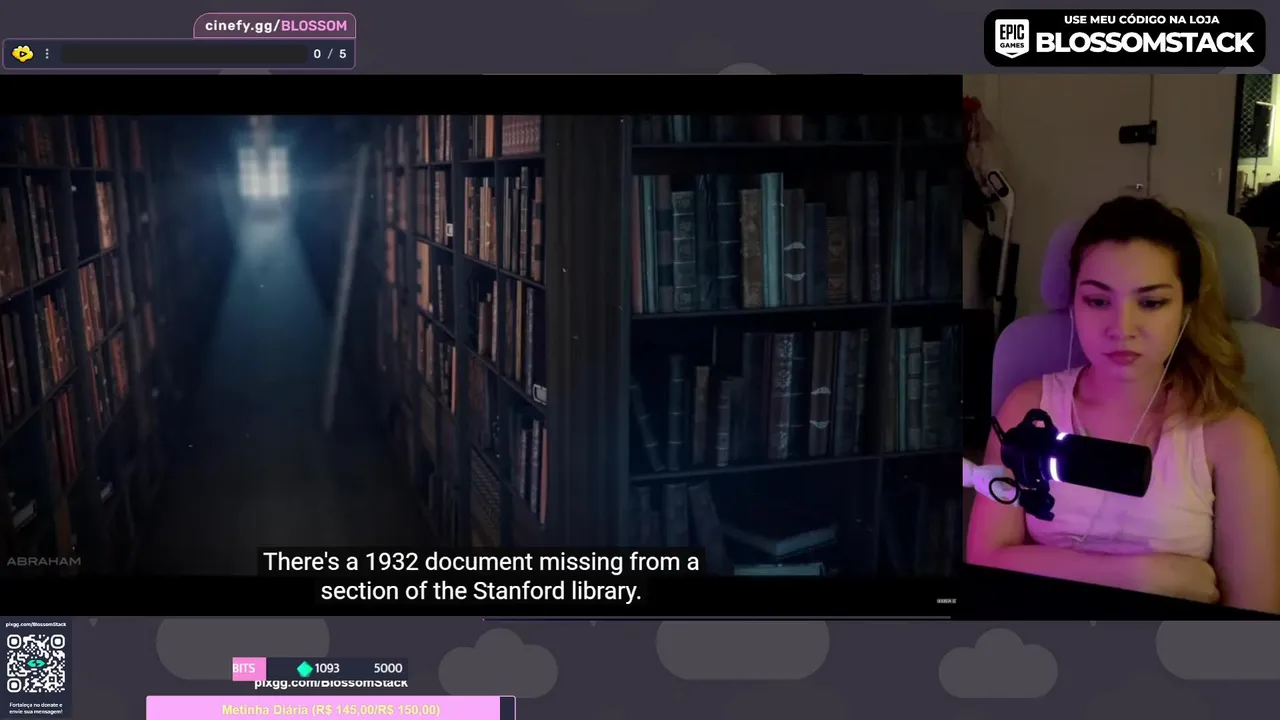Click the 0 / 5 queue counter

[x=330, y=54]
